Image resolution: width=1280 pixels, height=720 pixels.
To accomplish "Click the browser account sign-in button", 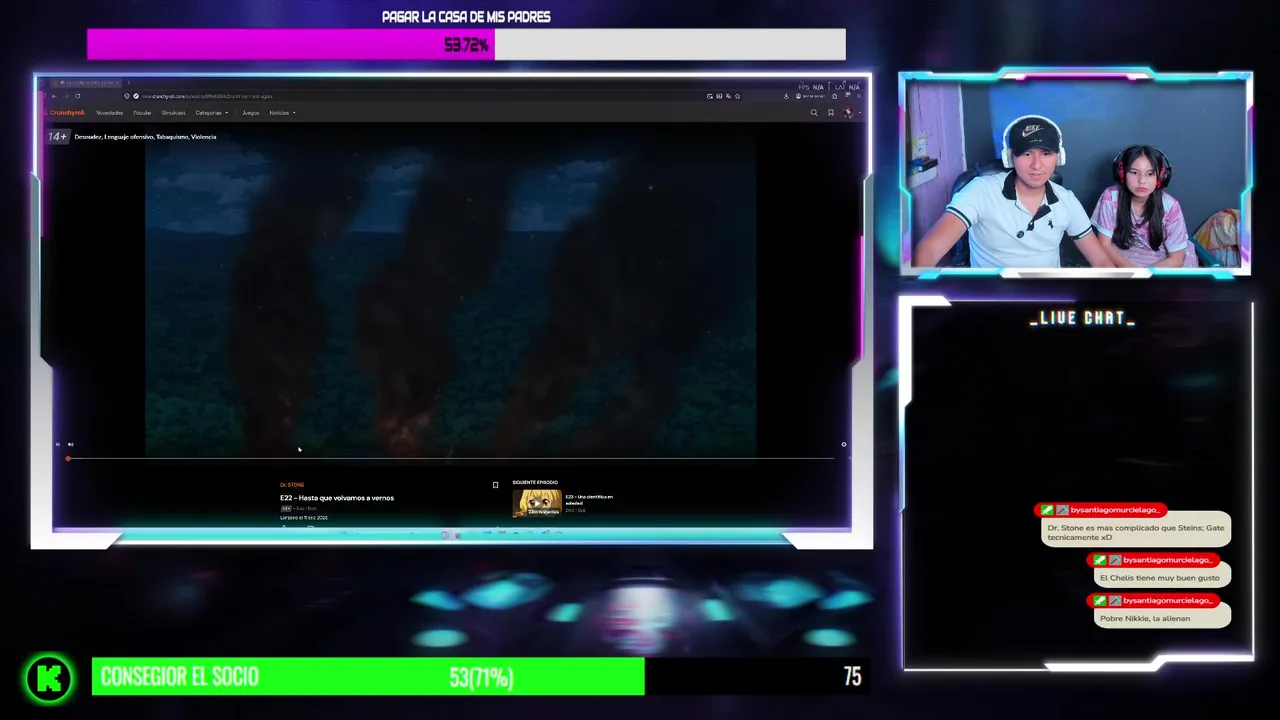I will point(810,96).
